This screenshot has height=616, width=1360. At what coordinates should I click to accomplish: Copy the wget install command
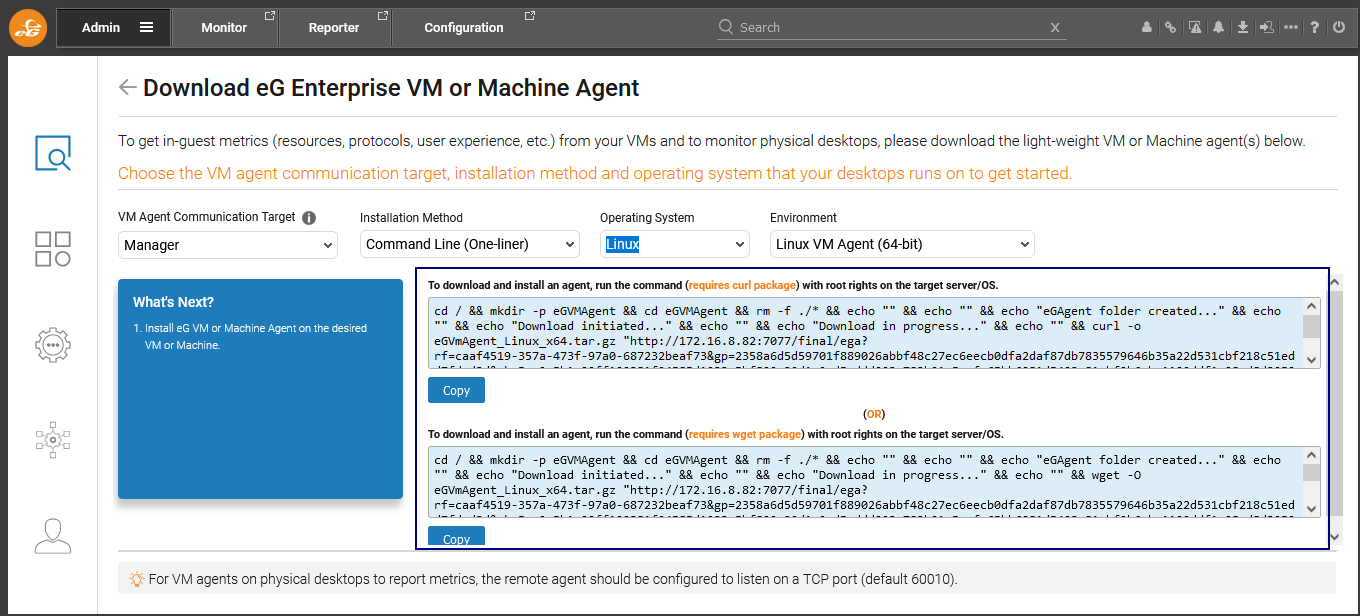pos(456,537)
